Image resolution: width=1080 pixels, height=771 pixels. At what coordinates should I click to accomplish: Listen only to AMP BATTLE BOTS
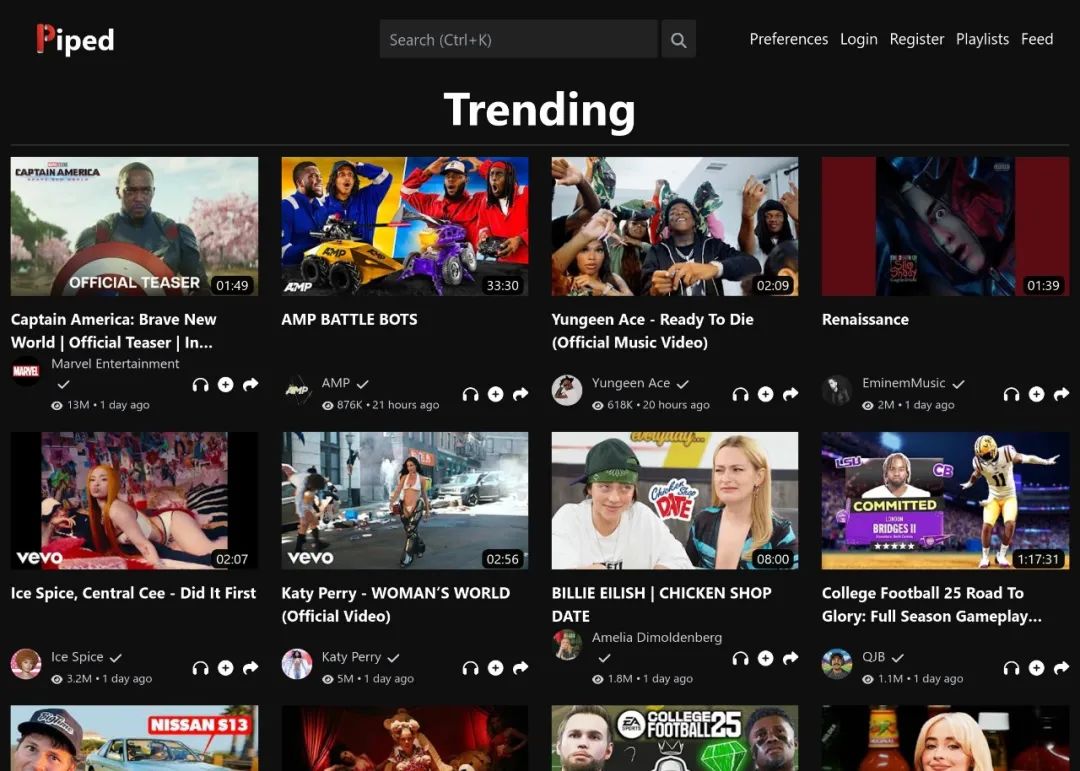(470, 394)
